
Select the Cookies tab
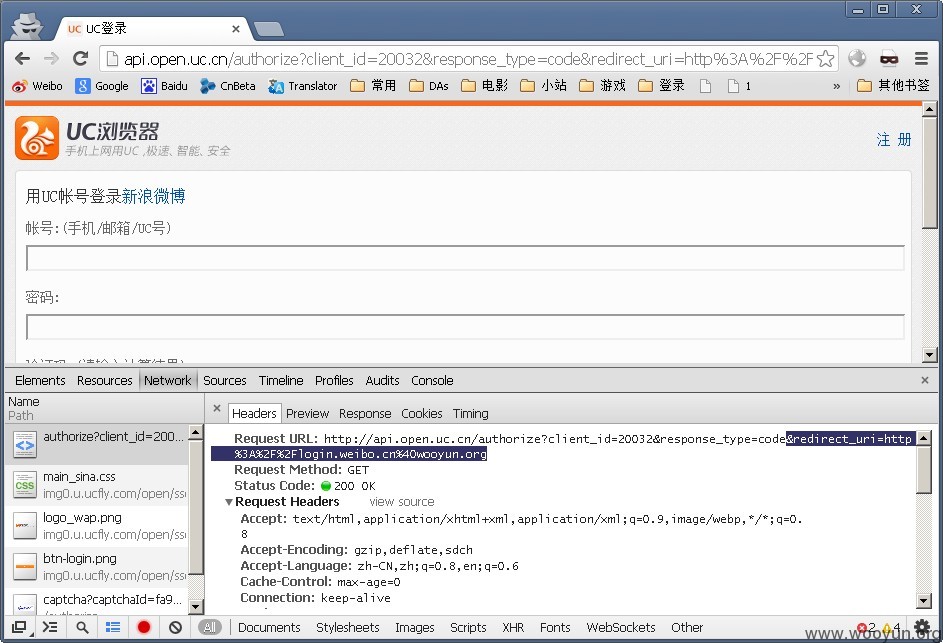coord(422,413)
